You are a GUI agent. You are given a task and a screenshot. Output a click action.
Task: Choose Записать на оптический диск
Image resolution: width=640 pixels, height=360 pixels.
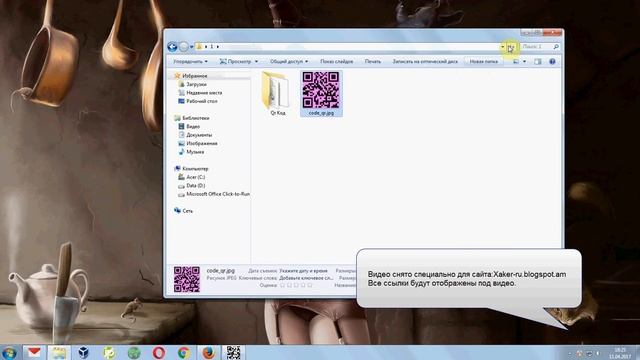425,61
